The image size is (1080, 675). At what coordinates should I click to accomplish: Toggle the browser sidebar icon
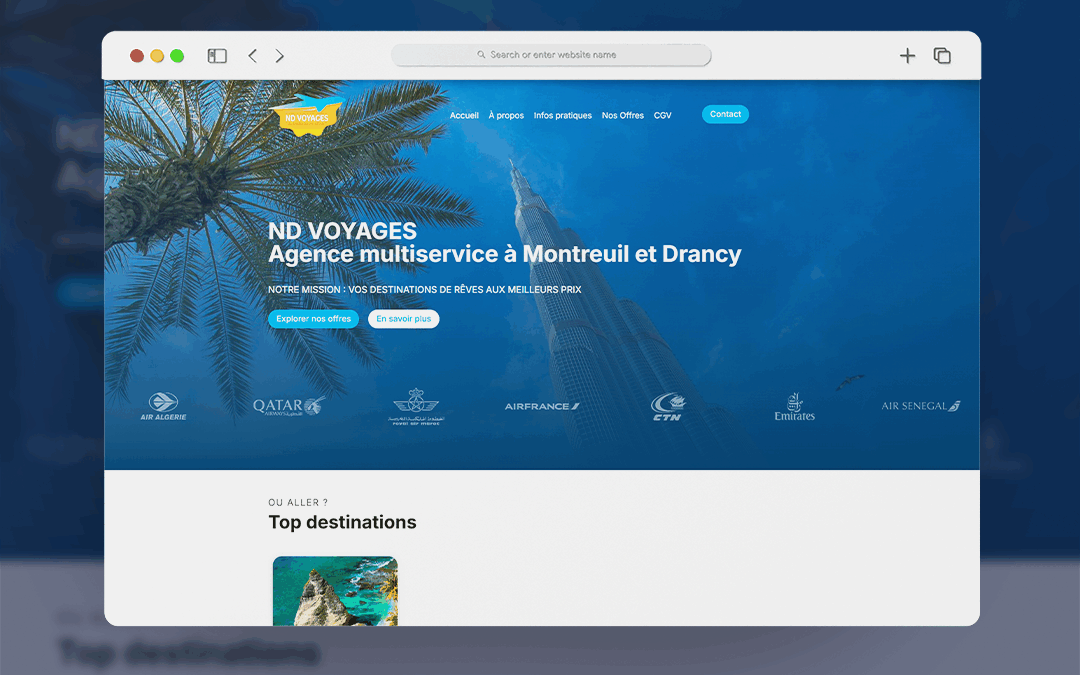click(x=217, y=56)
